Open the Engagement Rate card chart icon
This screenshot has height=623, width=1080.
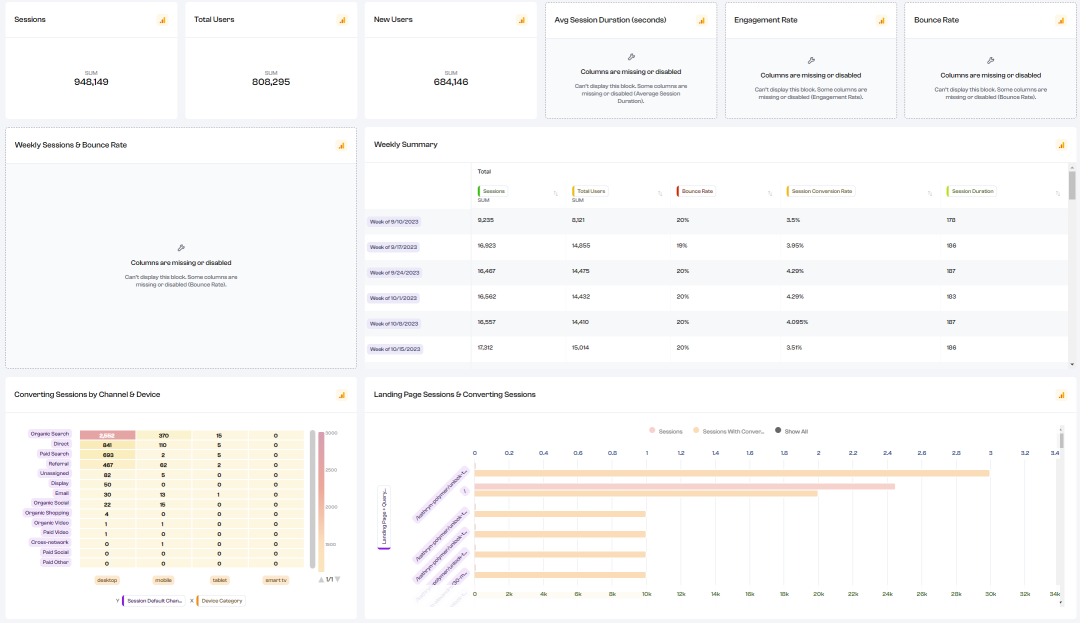(881, 20)
